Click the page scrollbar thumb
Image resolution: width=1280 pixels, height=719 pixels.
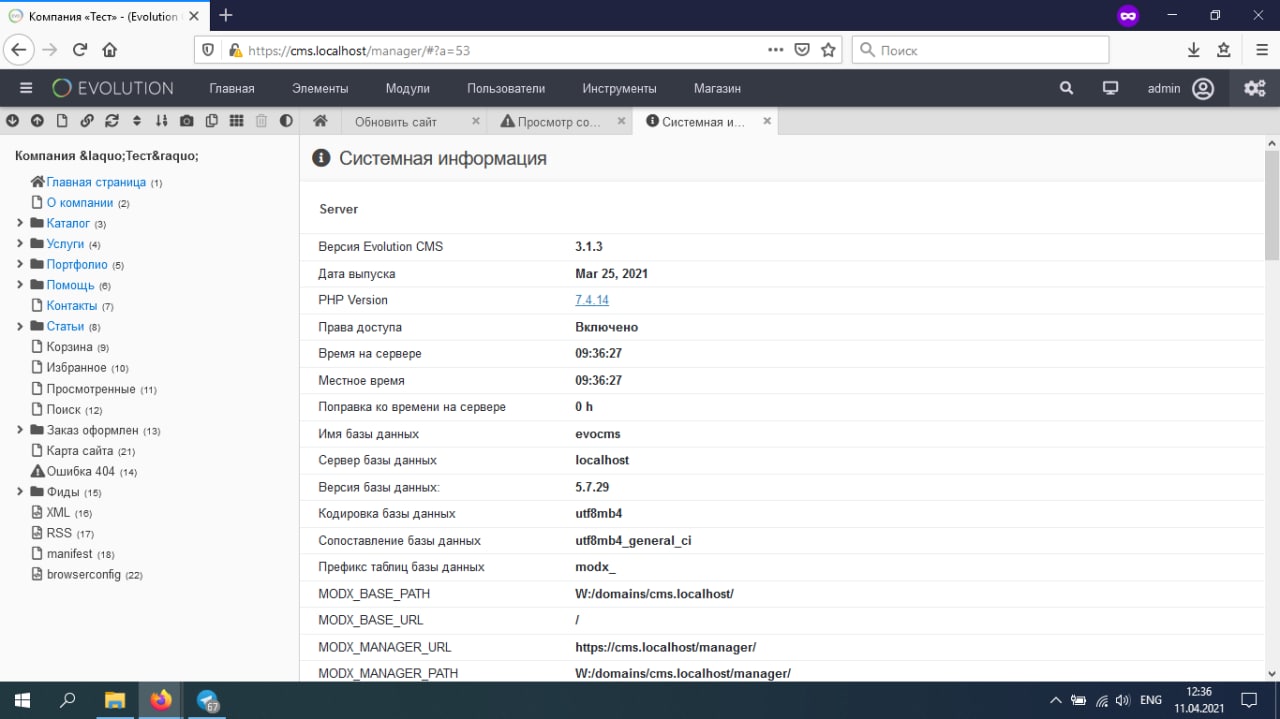tap(1272, 205)
